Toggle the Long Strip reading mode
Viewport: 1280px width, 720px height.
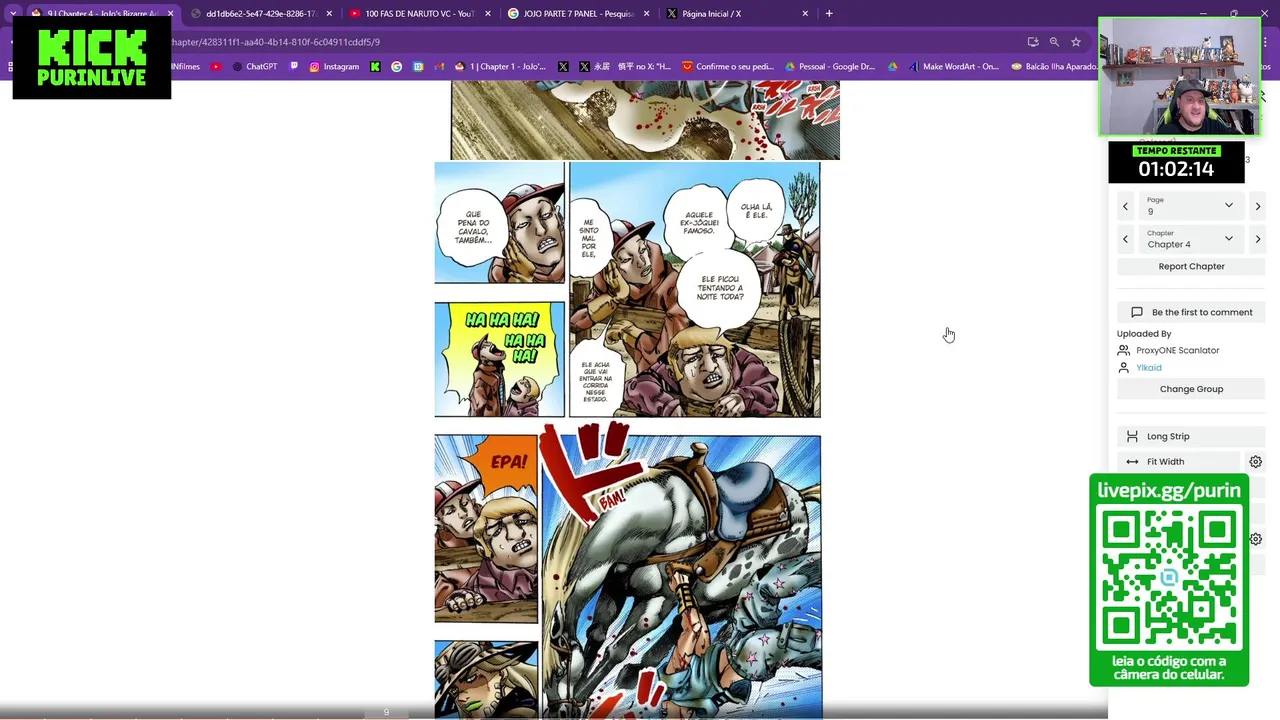[1191, 436]
